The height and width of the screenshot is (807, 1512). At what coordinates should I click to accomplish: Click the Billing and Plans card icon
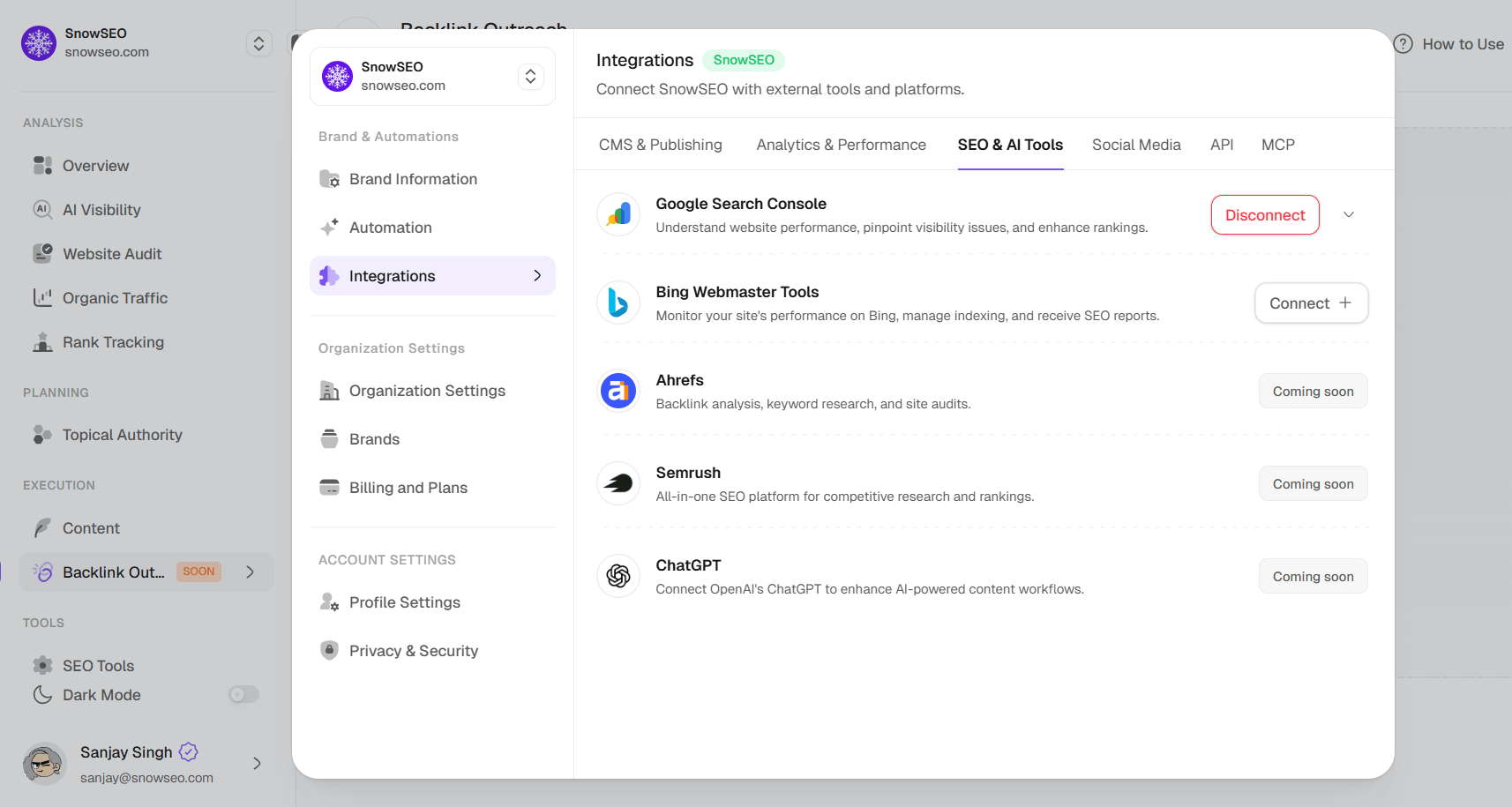coord(329,488)
